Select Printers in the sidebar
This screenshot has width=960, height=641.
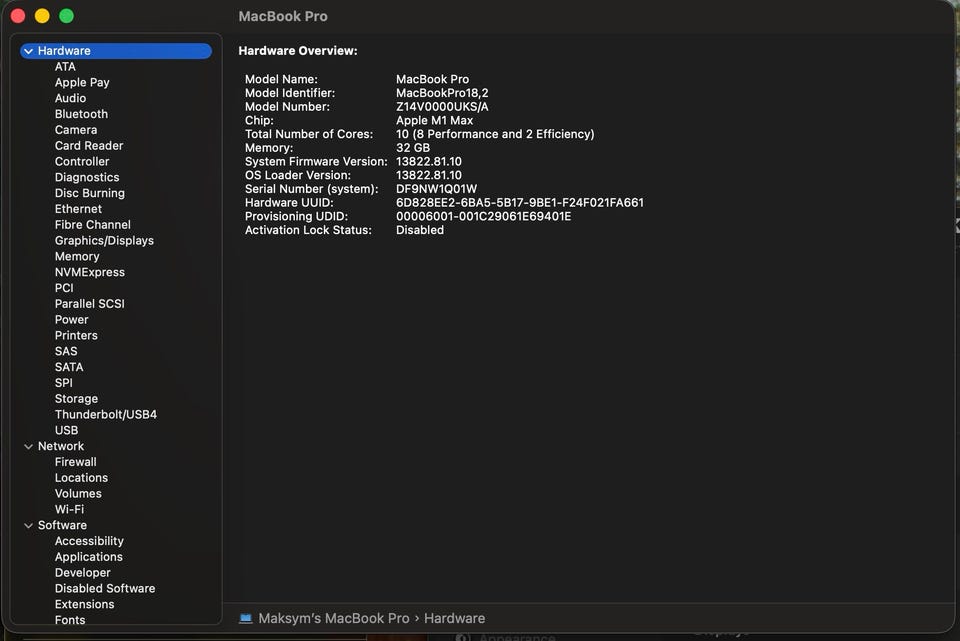tap(76, 335)
